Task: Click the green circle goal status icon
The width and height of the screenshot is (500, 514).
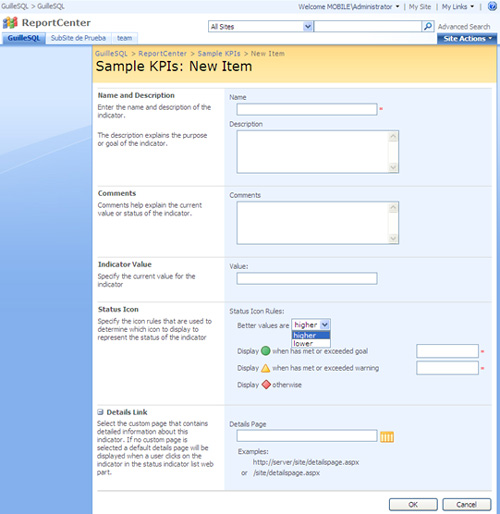Action: click(266, 351)
